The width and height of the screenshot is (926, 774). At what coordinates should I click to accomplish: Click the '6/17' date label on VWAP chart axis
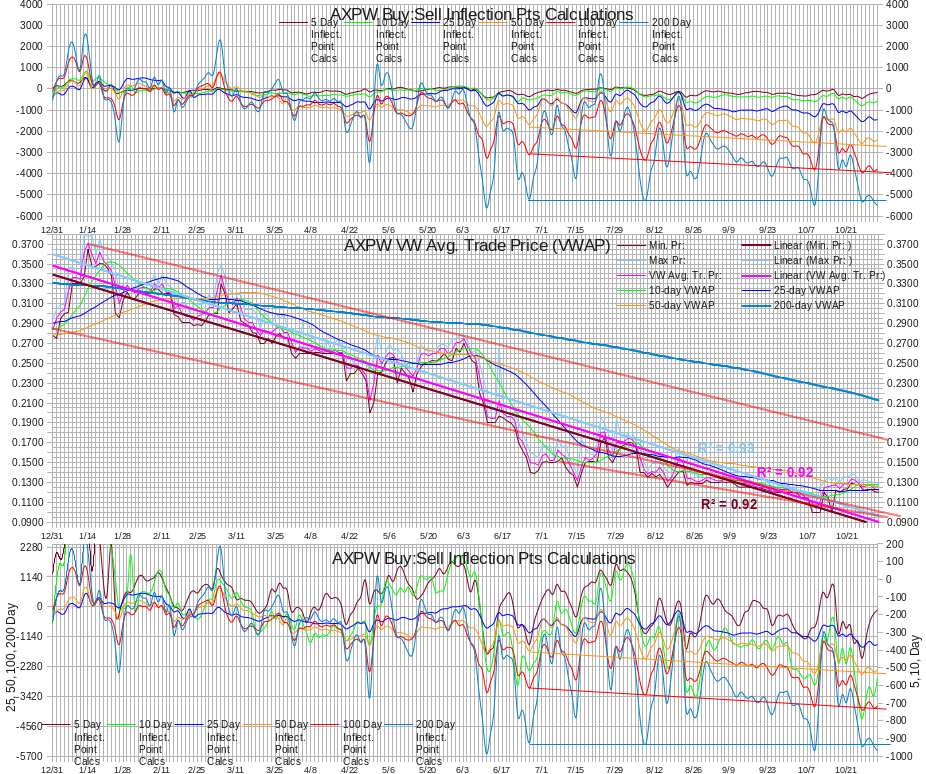(501, 536)
